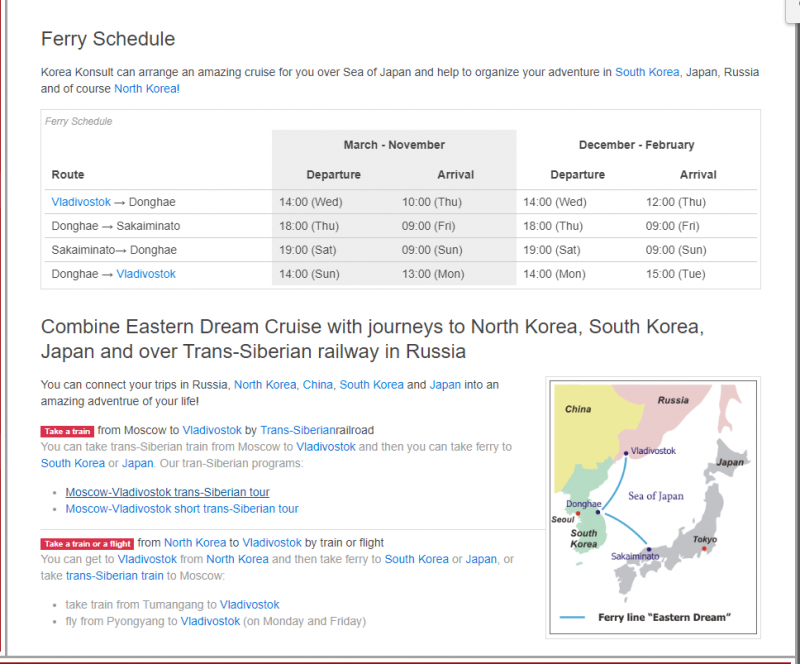Open Japan link before 'Our tran-Siberian programs'

(137, 463)
